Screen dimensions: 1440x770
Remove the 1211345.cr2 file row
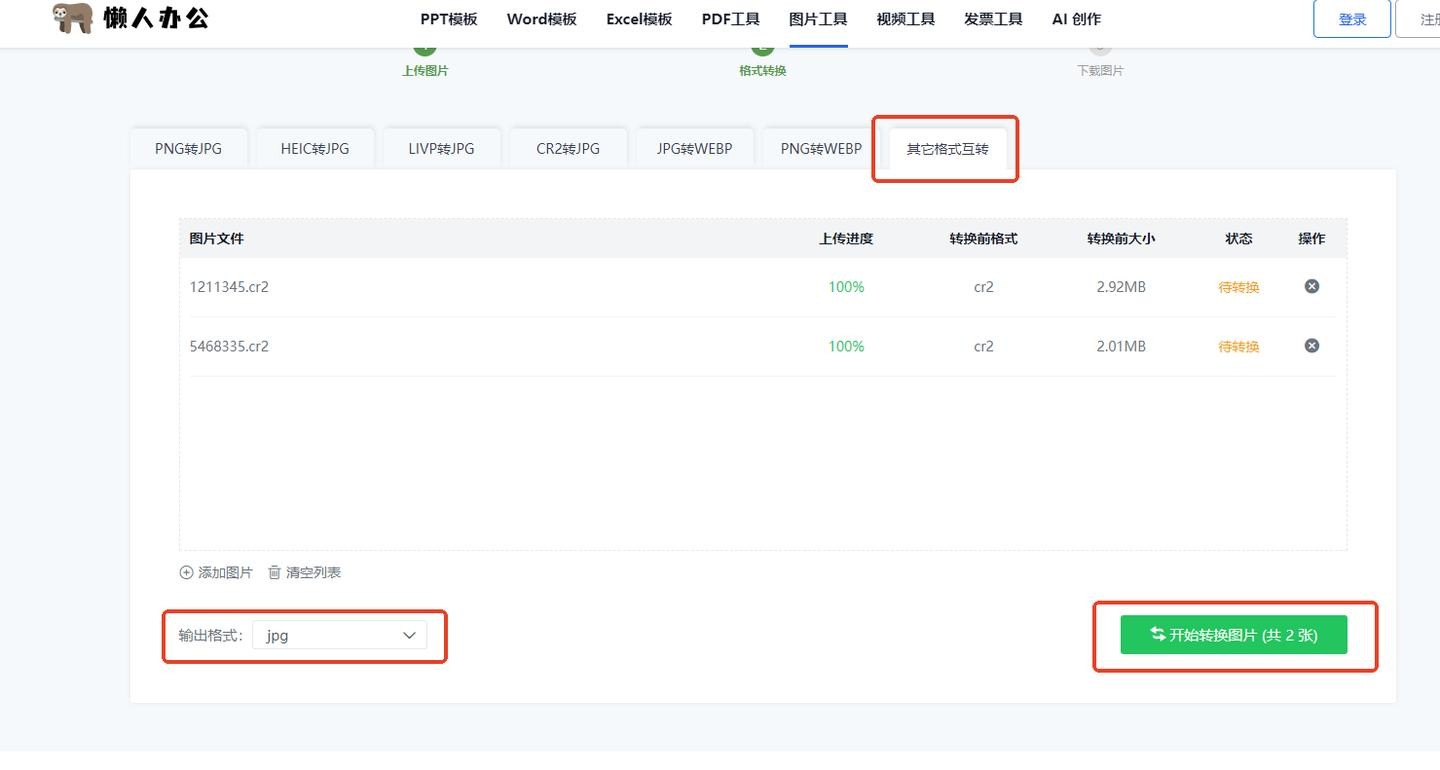[1311, 286]
